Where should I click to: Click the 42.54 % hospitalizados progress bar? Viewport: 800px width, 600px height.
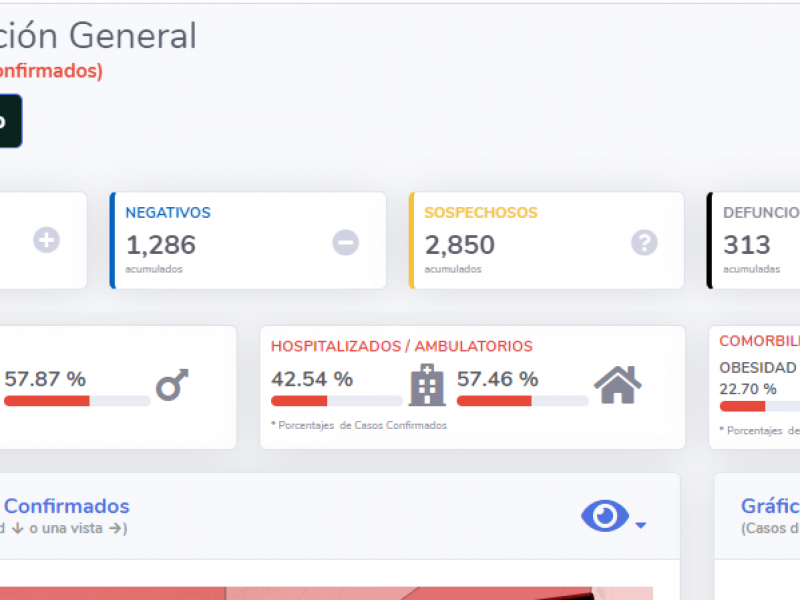click(x=337, y=401)
